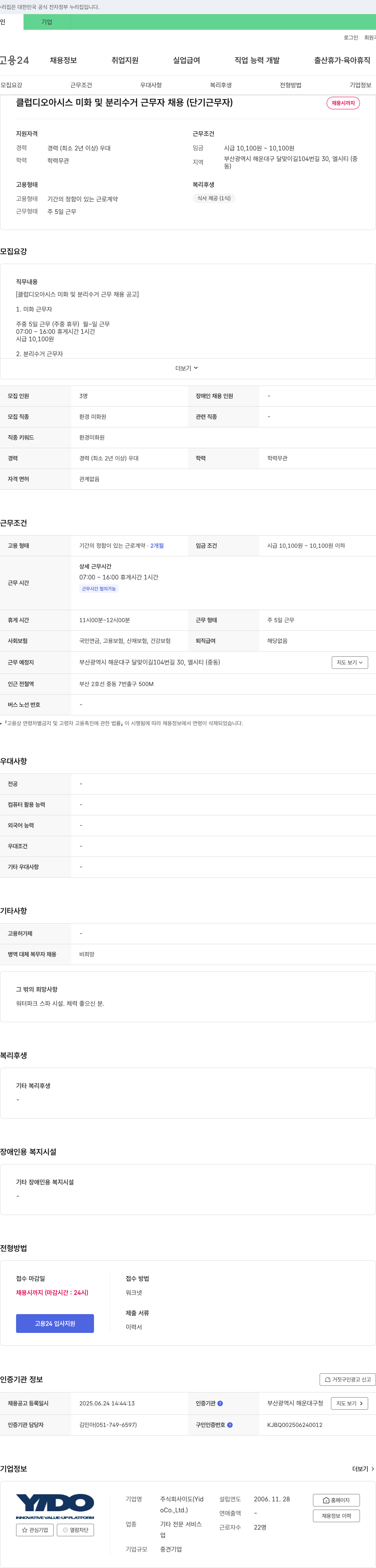
Task: Select the 2025.06.24 14:44:13 registration date
Action: 107,1403
